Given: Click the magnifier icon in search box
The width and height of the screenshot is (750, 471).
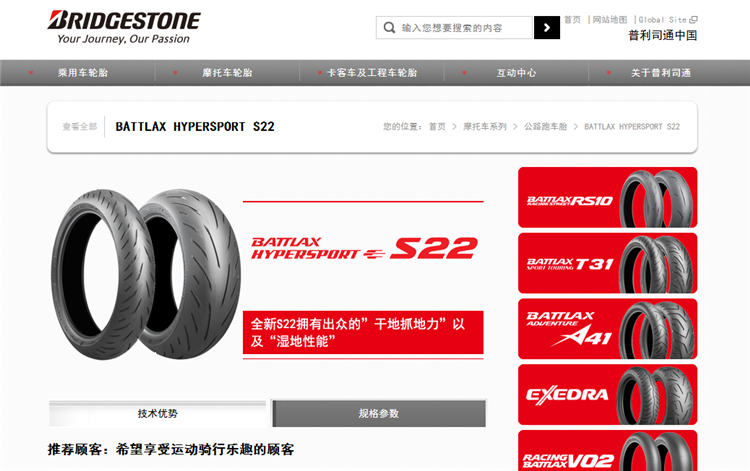Looking at the screenshot, I should click(x=389, y=28).
